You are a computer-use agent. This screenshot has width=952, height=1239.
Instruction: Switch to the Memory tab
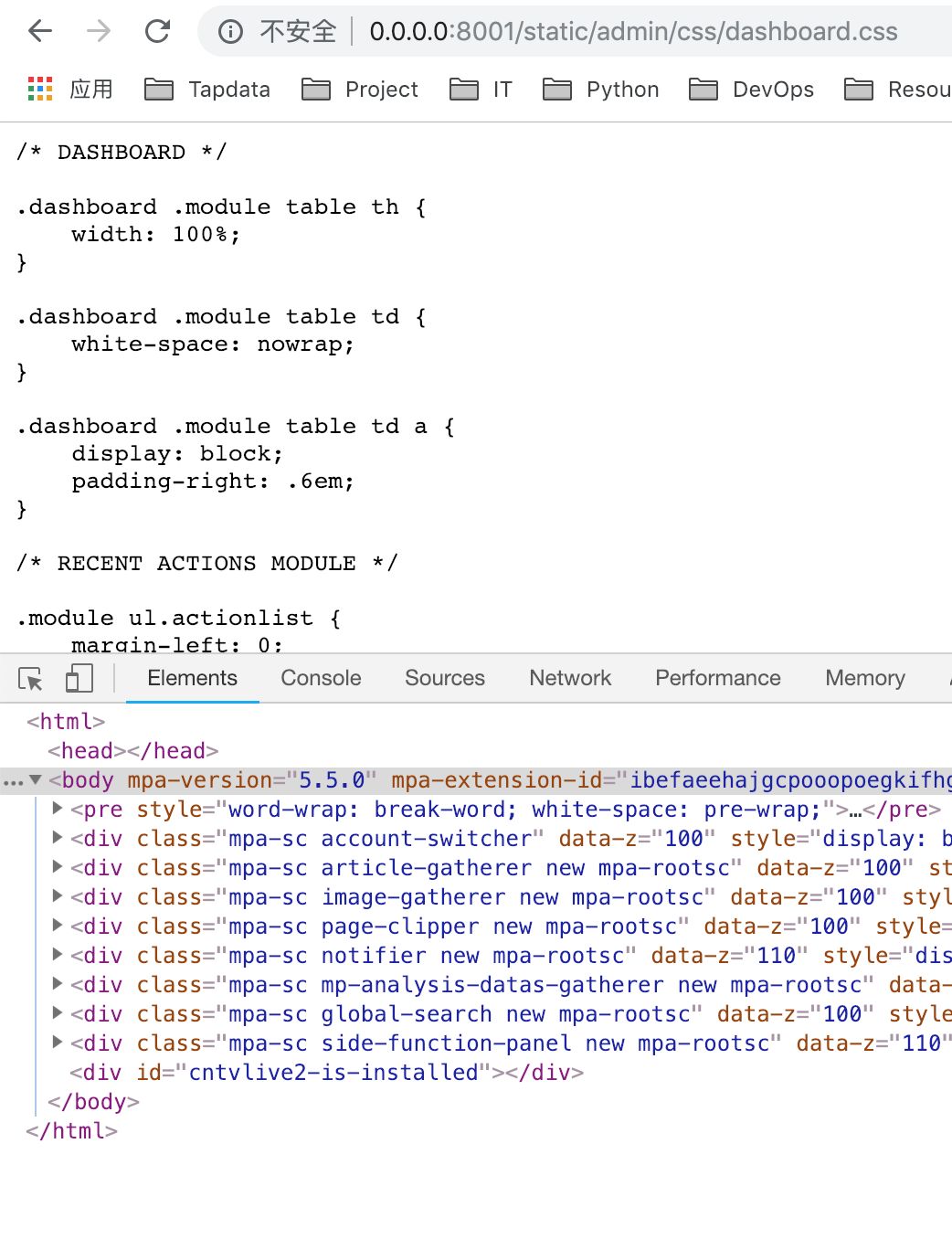coord(865,678)
